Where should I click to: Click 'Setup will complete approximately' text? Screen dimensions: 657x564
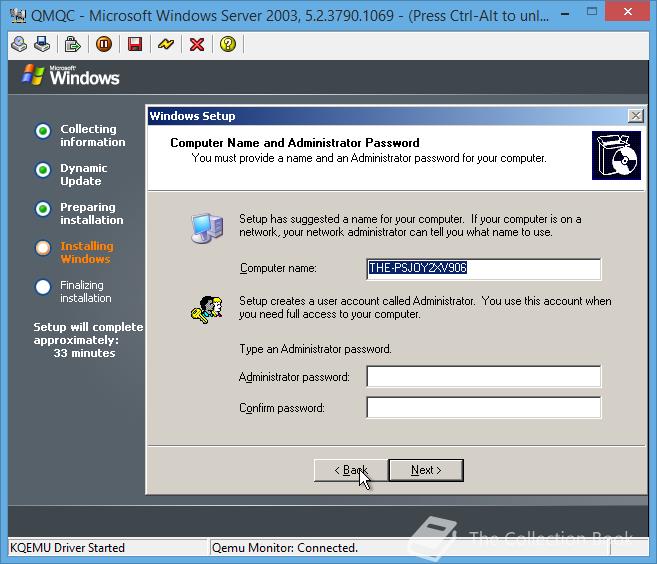(88, 334)
